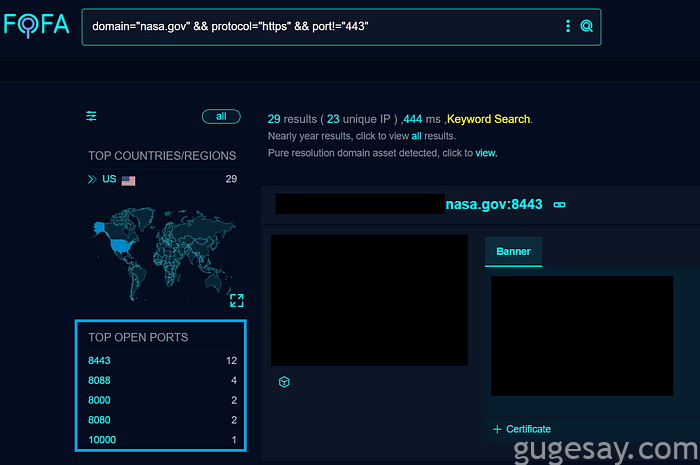Image resolution: width=700 pixels, height=465 pixels.
Task: Click the '23 unique IP' text
Action: point(358,119)
